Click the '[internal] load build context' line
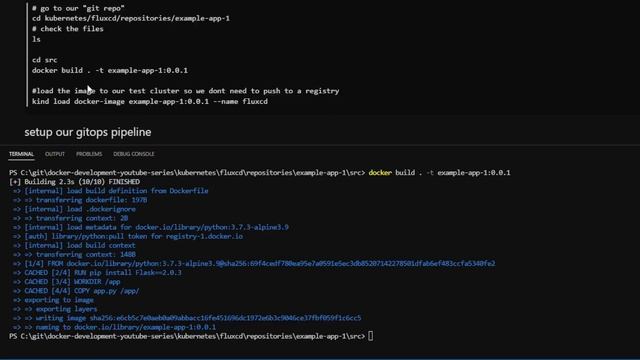 (74, 245)
